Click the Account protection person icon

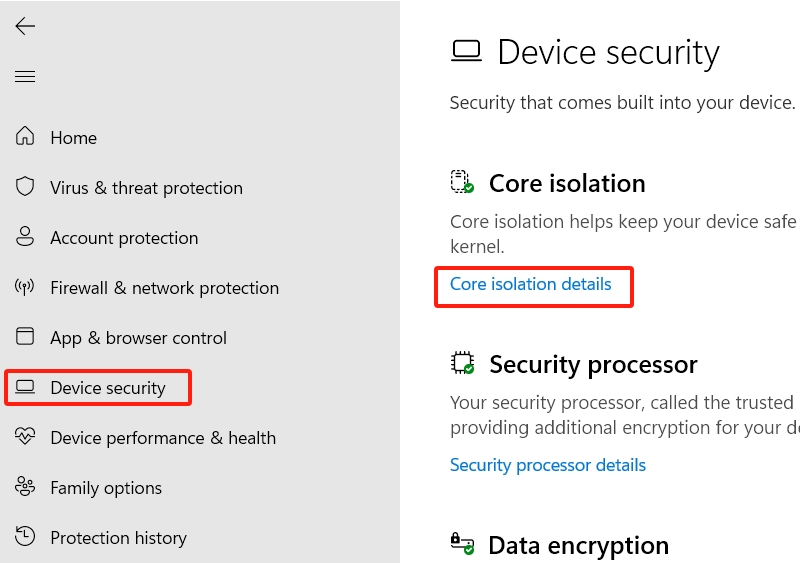pos(26,237)
